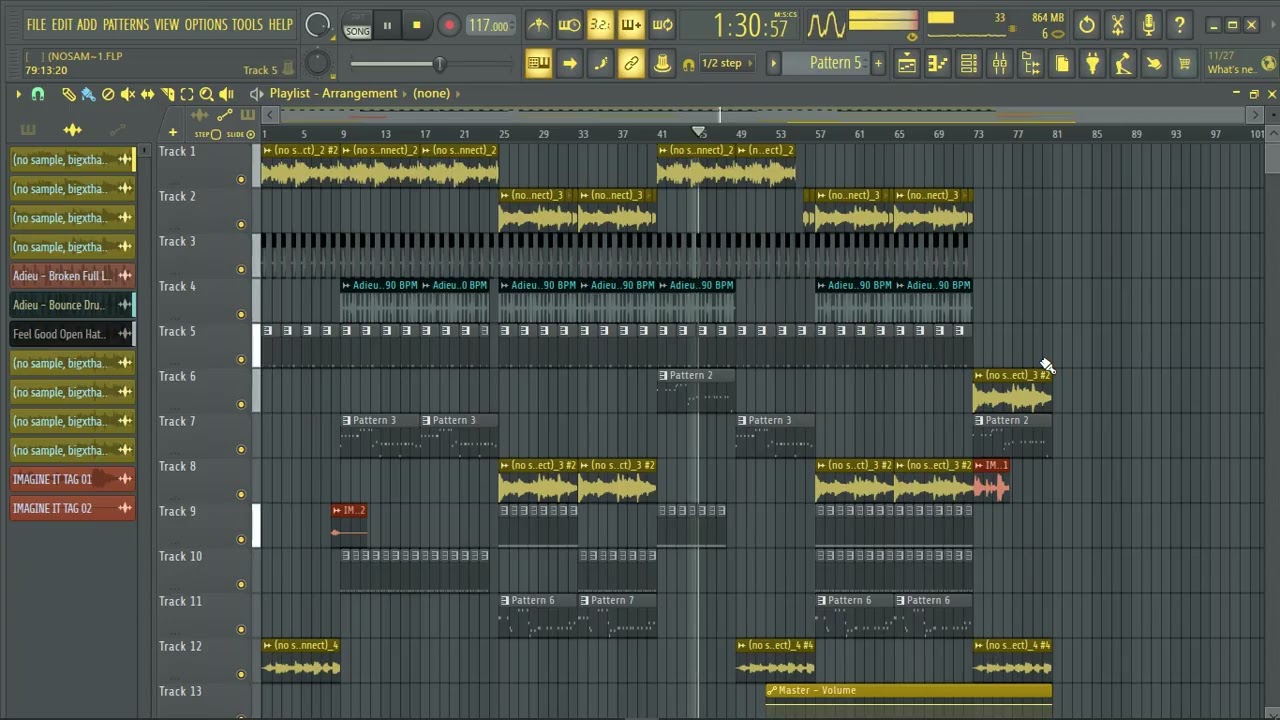Click the Pattern 7 clip on Track 11
The image size is (1280, 720).
pos(617,615)
